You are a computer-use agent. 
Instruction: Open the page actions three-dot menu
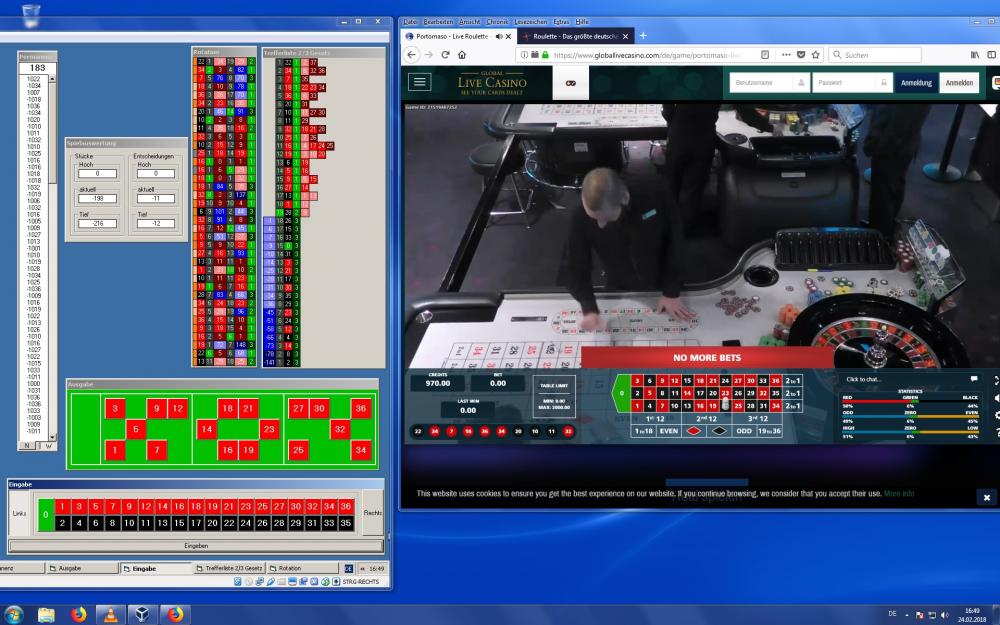click(x=784, y=55)
